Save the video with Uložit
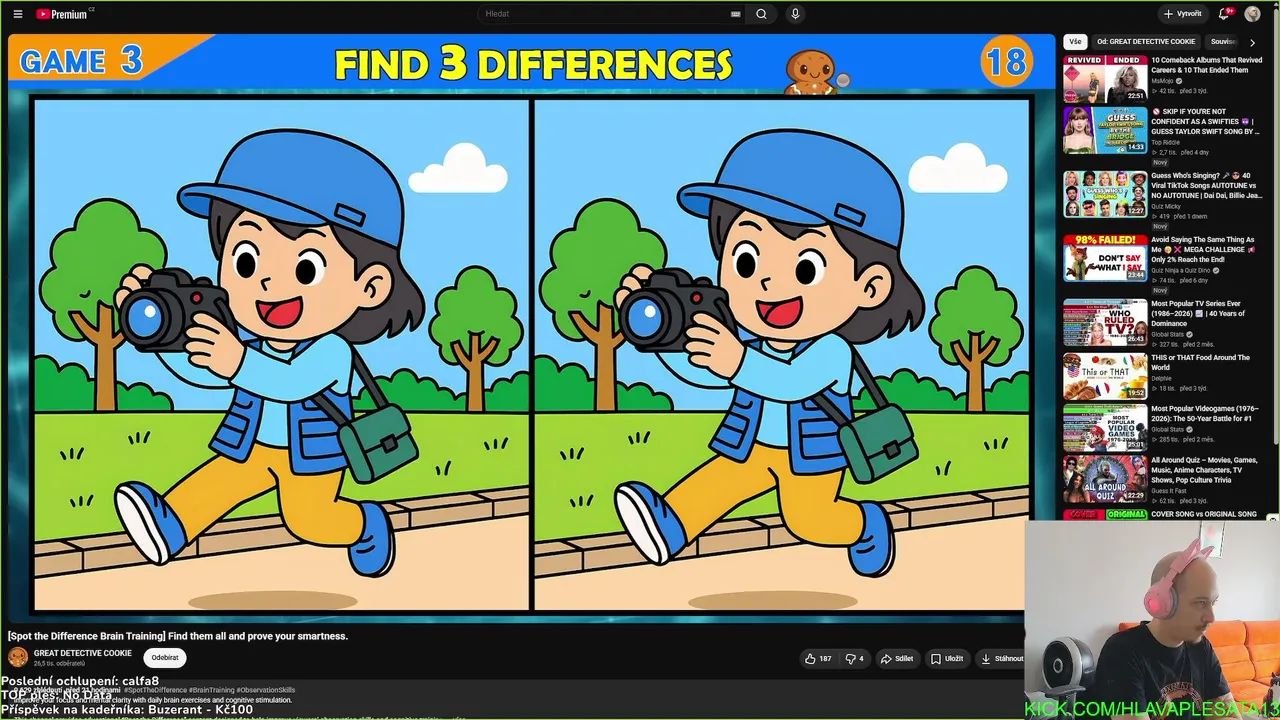 click(x=947, y=658)
